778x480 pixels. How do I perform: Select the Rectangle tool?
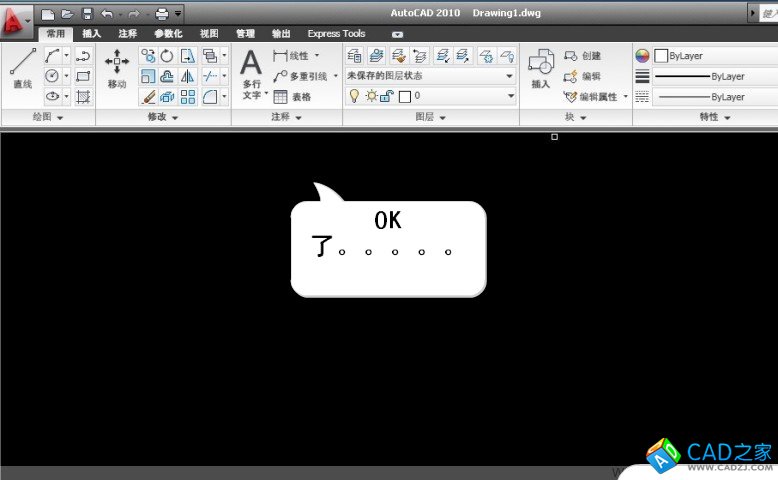point(83,76)
